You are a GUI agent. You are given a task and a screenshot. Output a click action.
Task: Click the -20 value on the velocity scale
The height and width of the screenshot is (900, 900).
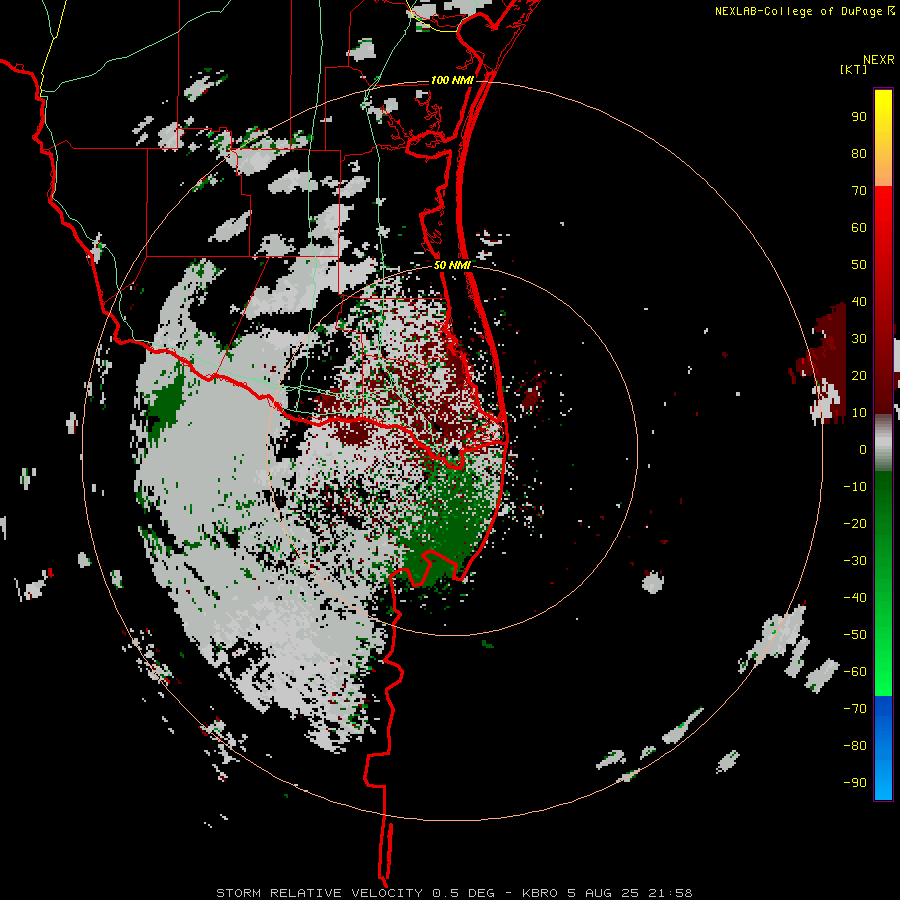(855, 523)
